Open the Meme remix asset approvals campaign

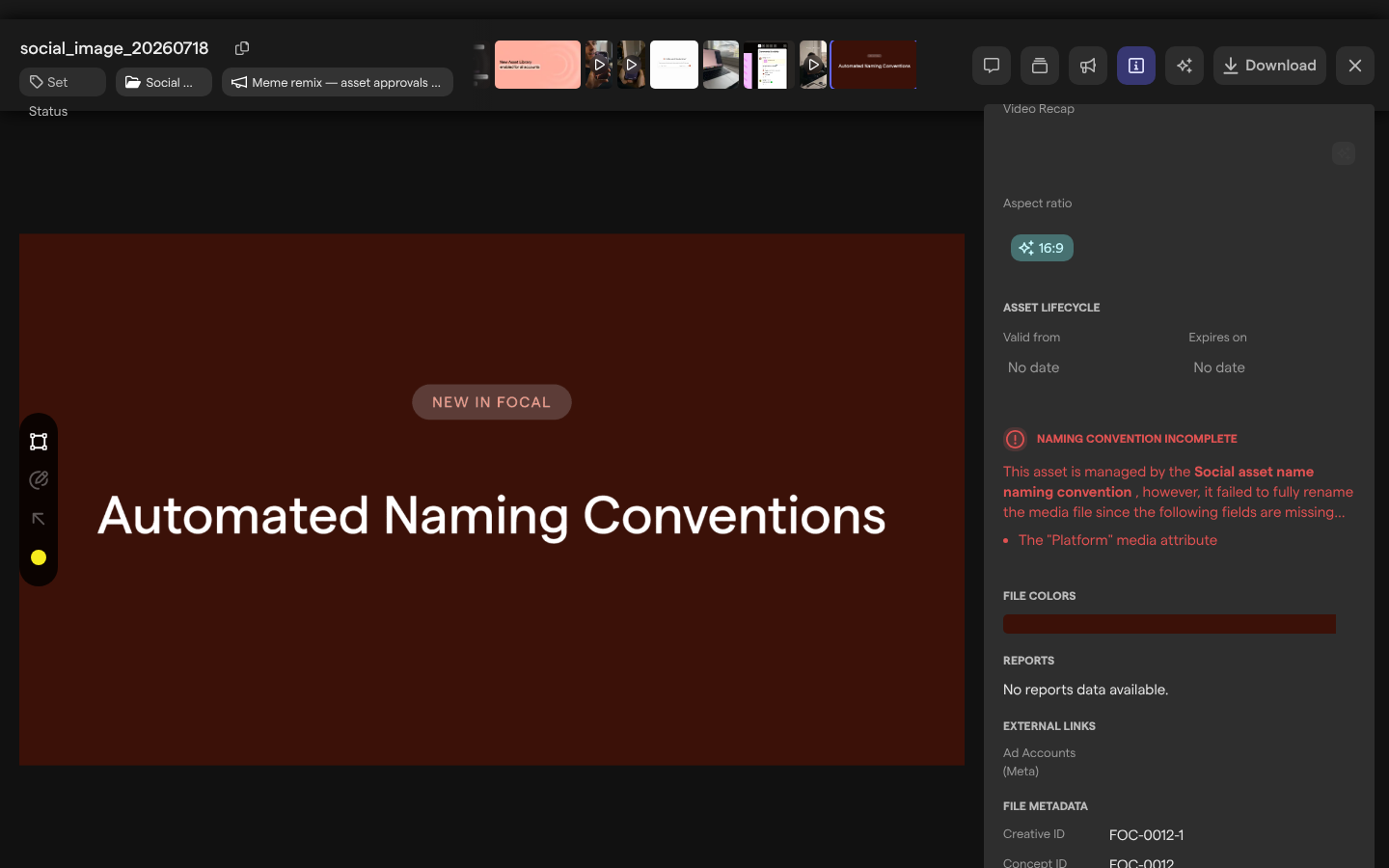[338, 82]
